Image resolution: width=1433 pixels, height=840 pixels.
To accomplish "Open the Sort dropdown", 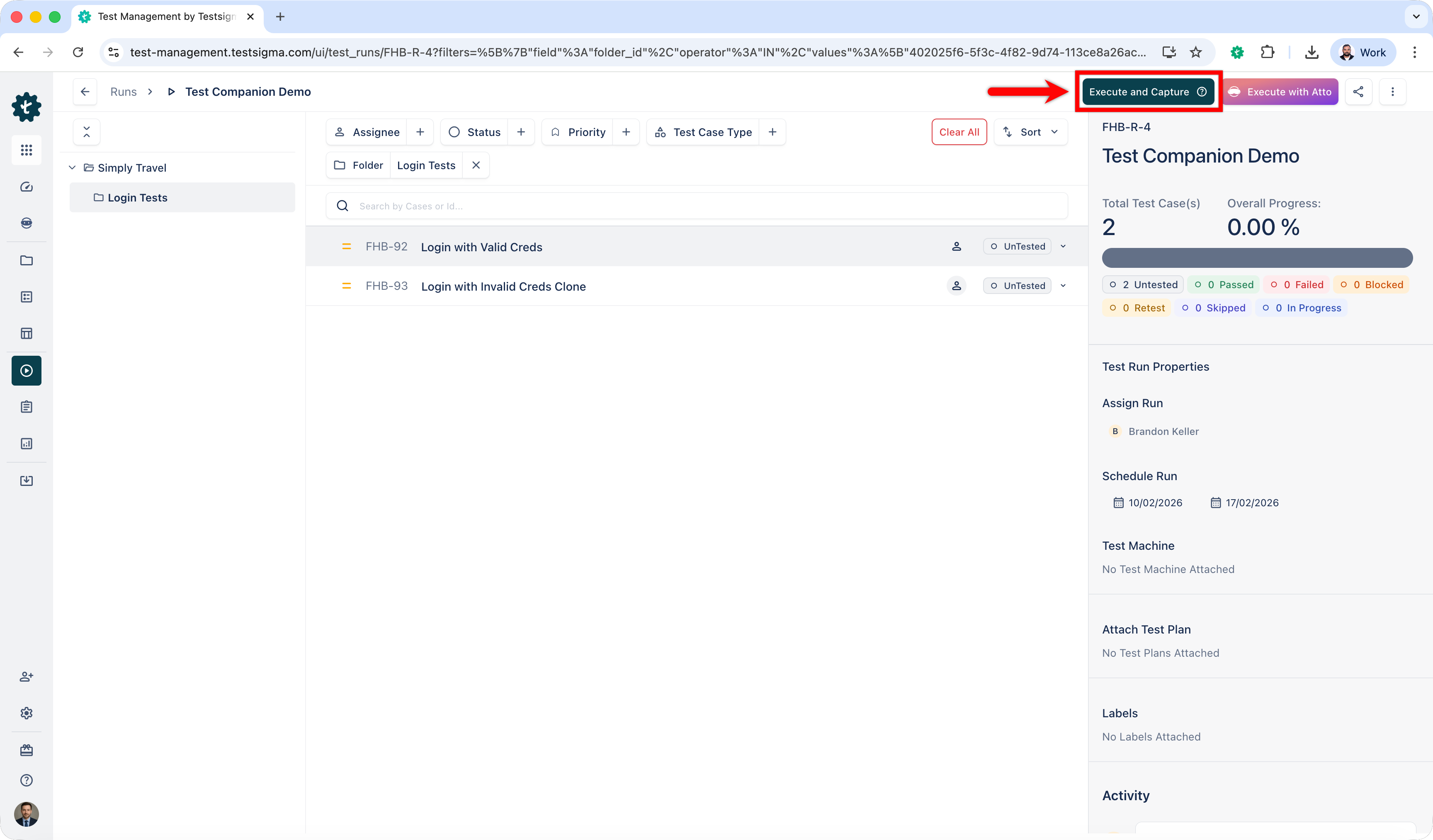I will [1030, 132].
